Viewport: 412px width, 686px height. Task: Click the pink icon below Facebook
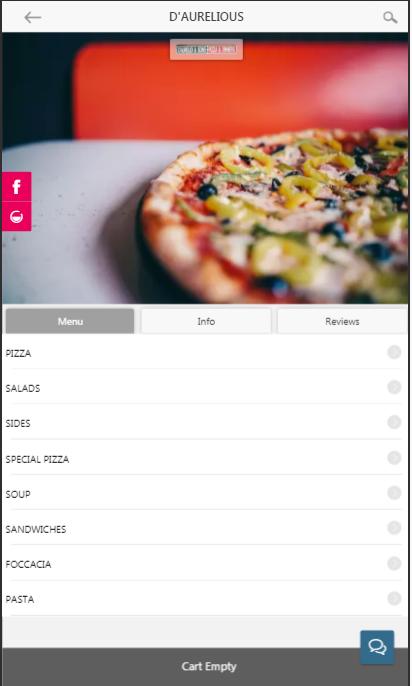[17, 217]
